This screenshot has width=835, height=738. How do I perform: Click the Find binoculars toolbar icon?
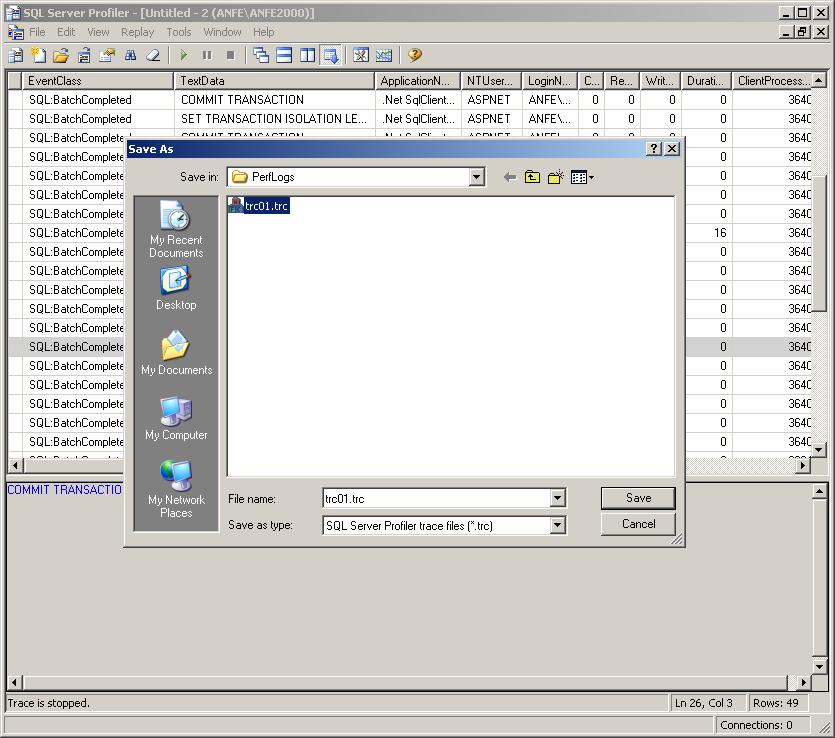coord(130,56)
